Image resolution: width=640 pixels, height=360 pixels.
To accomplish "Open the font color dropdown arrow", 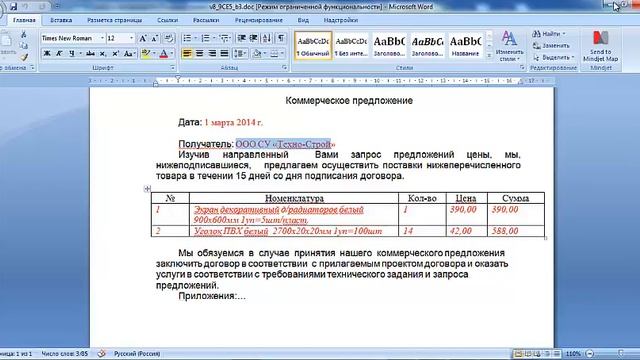I will tap(172, 53).
